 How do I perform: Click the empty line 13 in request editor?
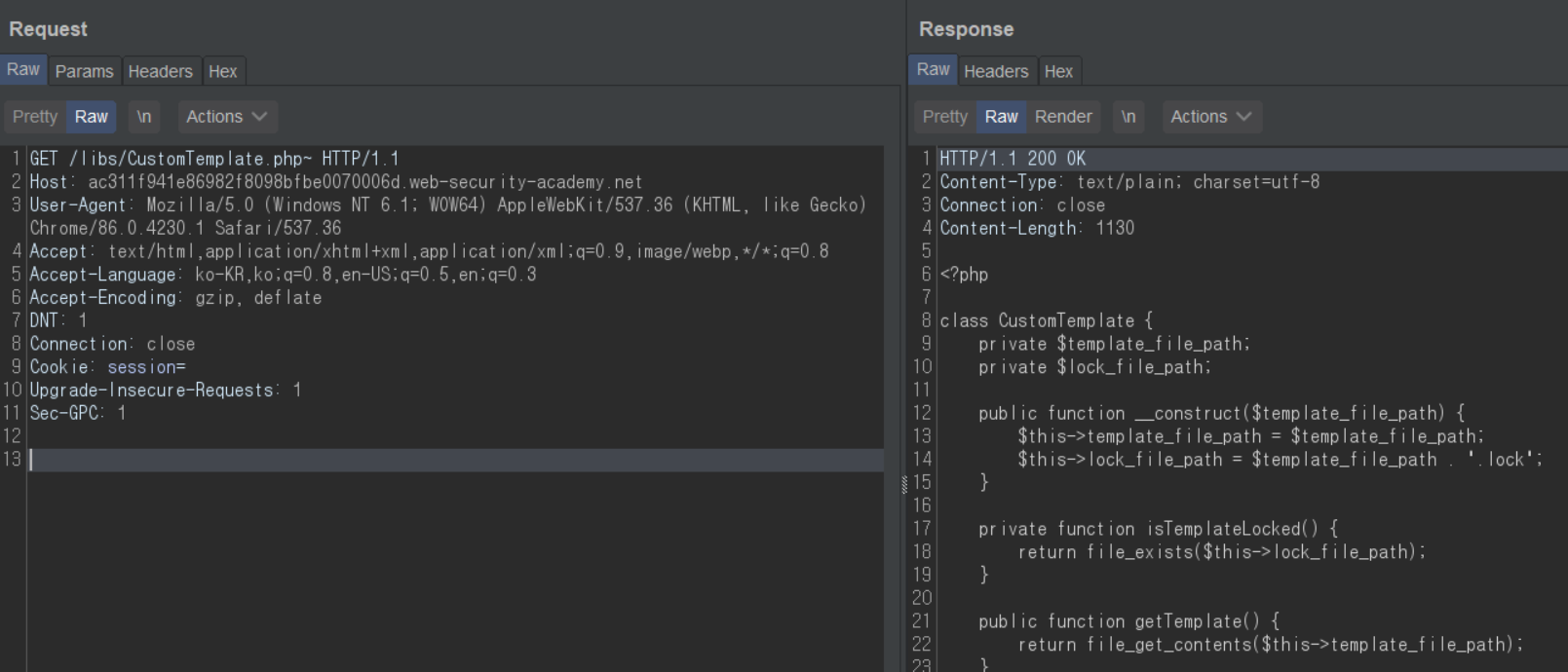tap(390, 460)
